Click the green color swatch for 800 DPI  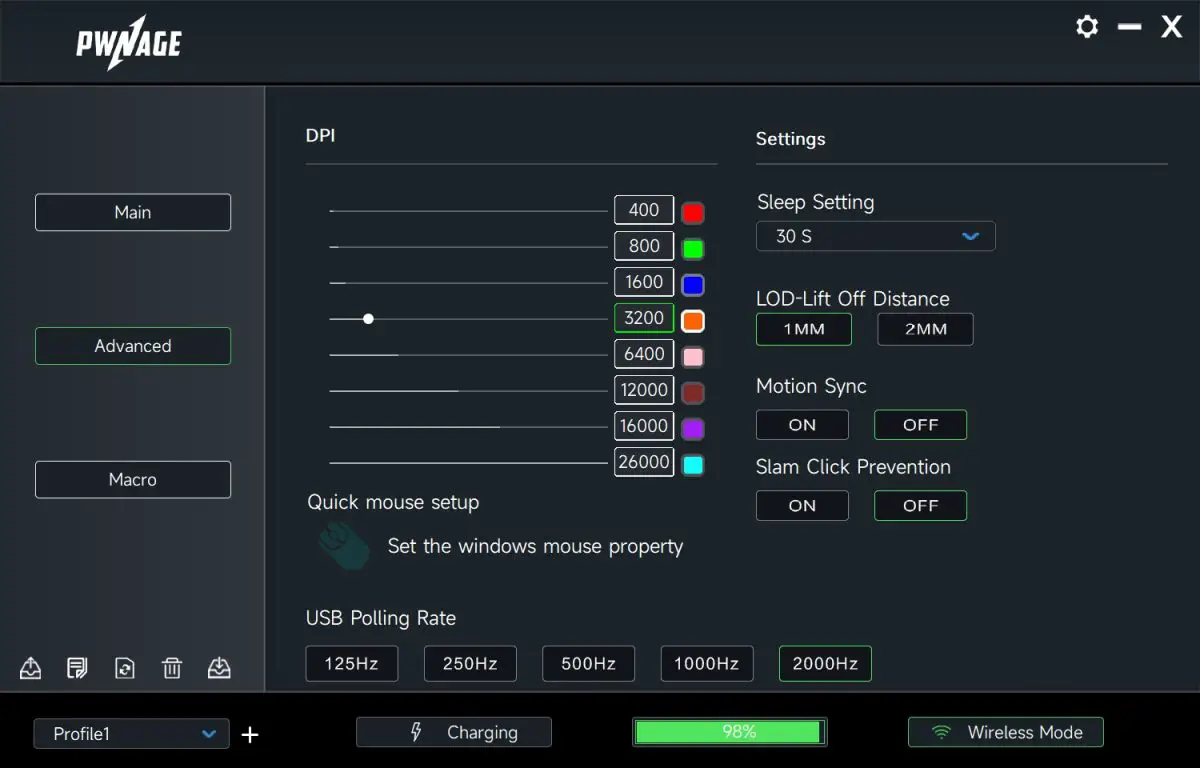(x=693, y=249)
